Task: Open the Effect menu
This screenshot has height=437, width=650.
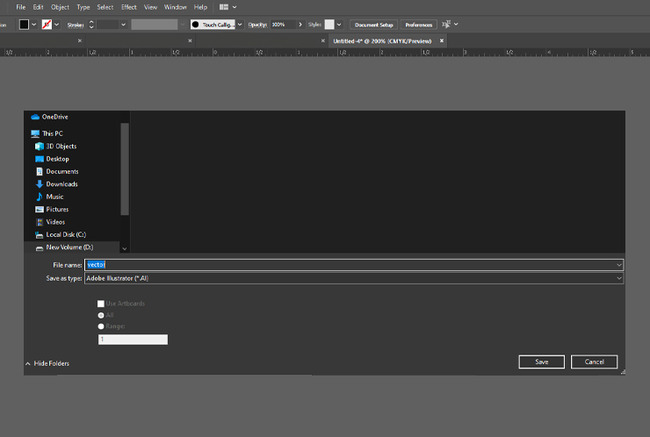Action: (129, 7)
